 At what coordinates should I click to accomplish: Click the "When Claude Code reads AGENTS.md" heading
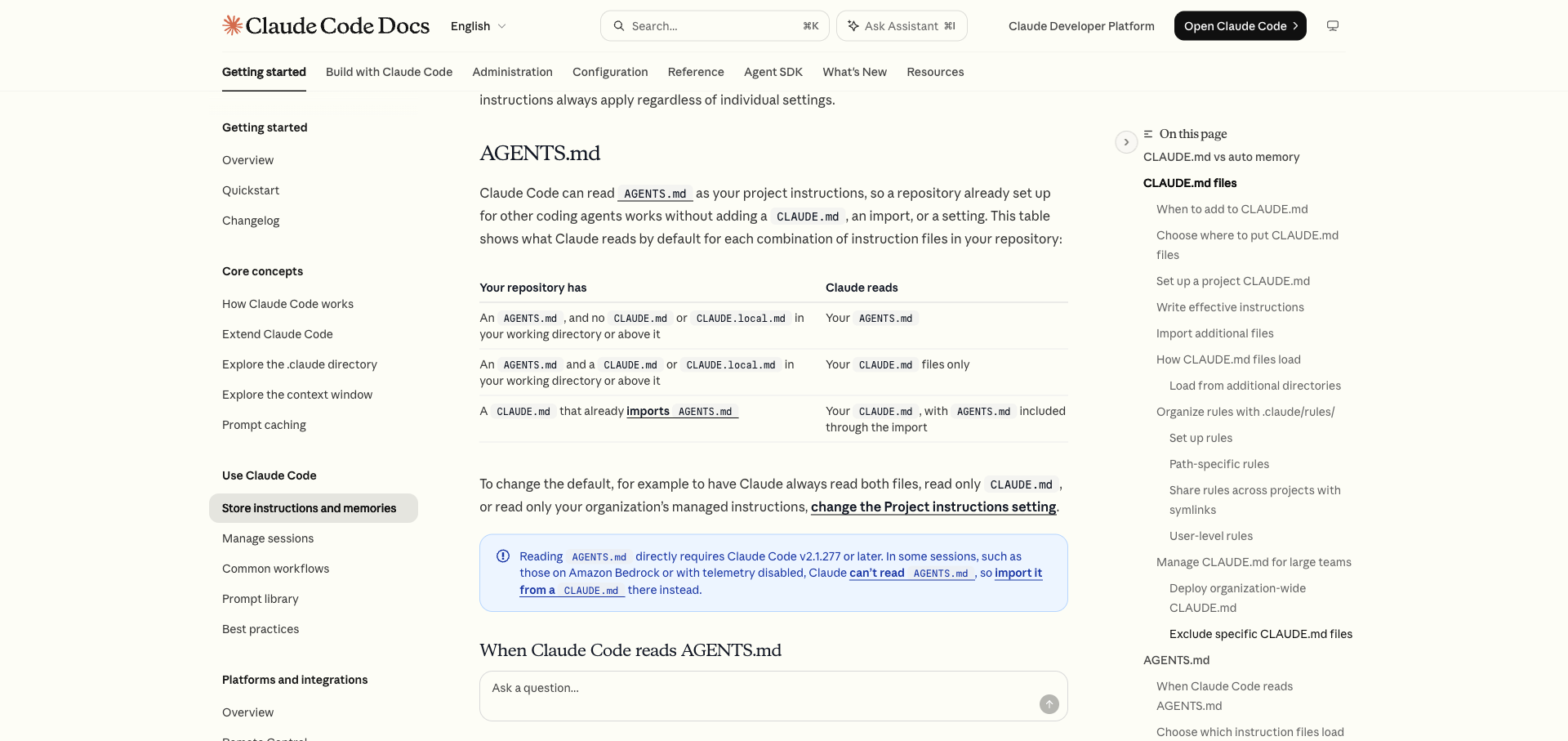630,650
